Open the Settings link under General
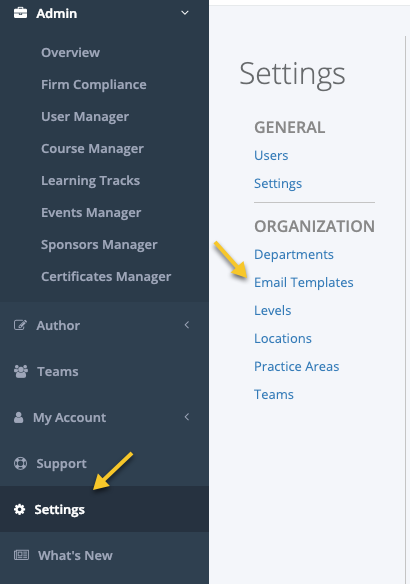The image size is (410, 584). [x=278, y=184]
